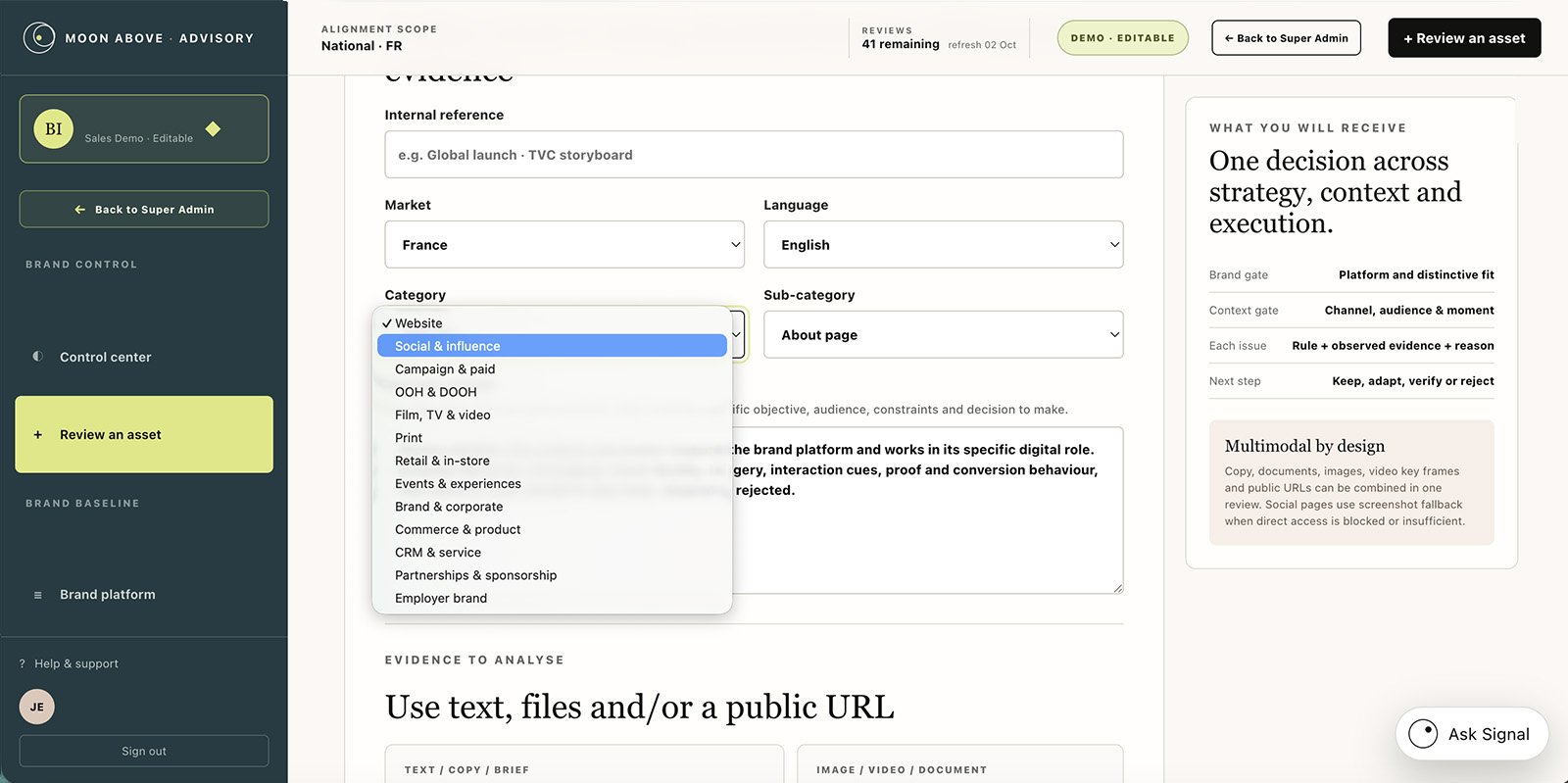Click the BI account avatar badge

pos(54,128)
